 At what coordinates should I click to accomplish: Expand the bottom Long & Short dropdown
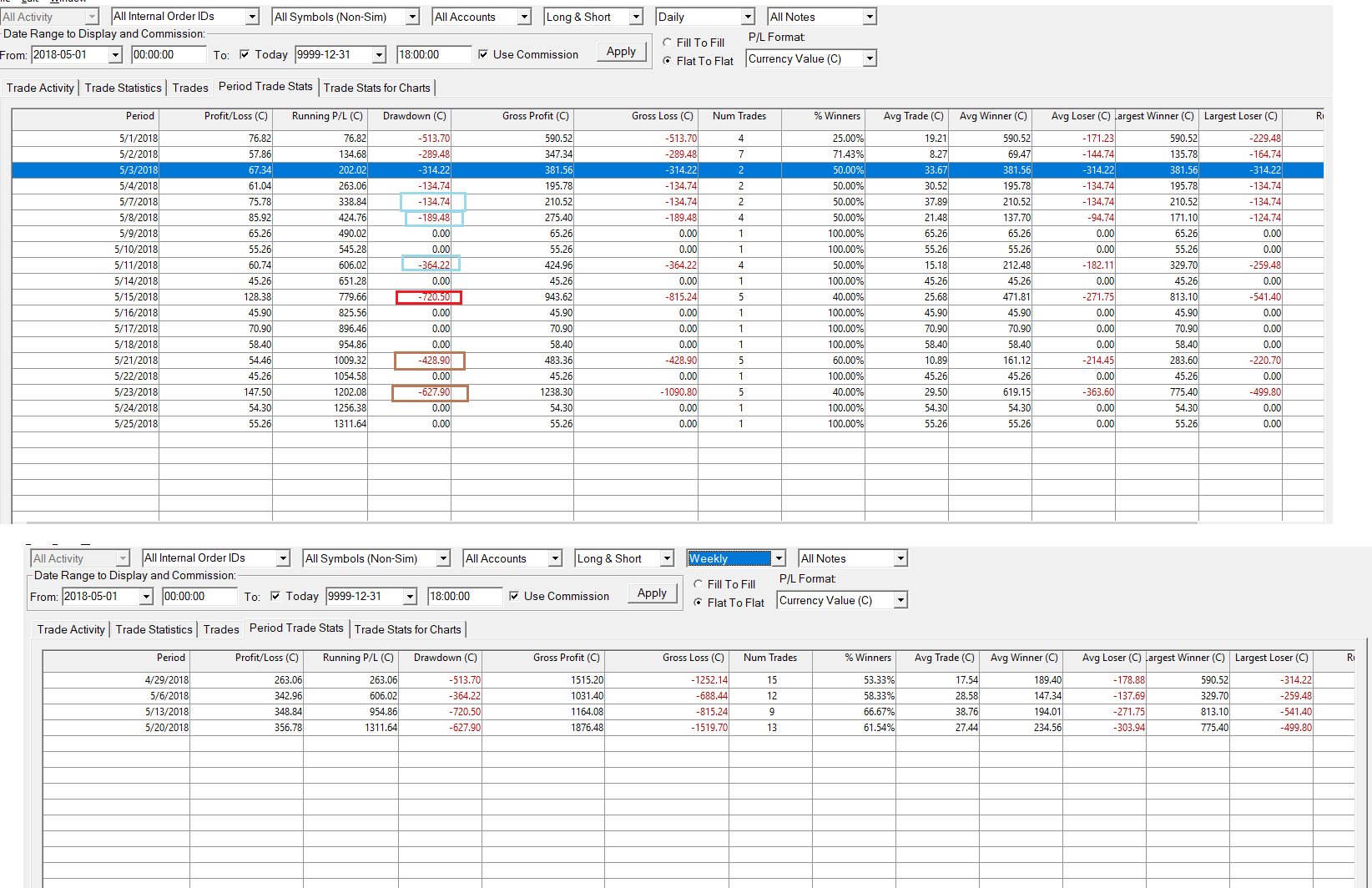click(x=667, y=558)
